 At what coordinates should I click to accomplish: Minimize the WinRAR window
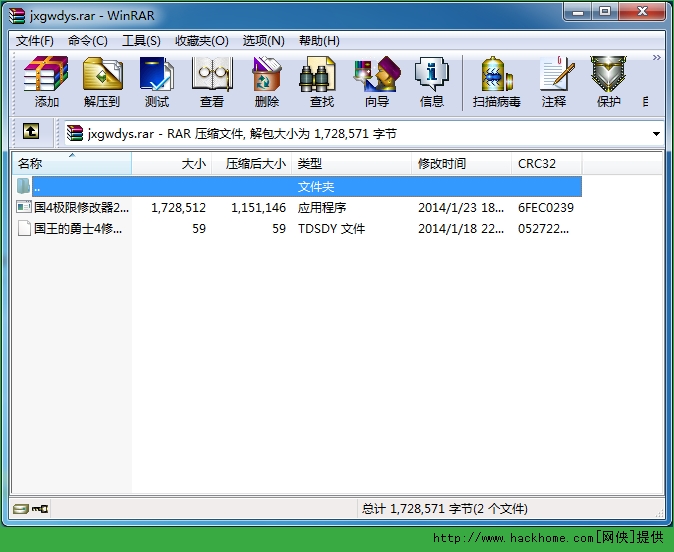click(x=578, y=12)
